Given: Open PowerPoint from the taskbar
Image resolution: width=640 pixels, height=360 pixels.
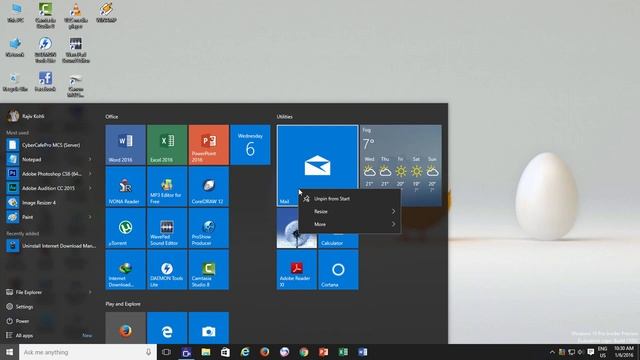Looking at the screenshot, I should tap(323, 352).
